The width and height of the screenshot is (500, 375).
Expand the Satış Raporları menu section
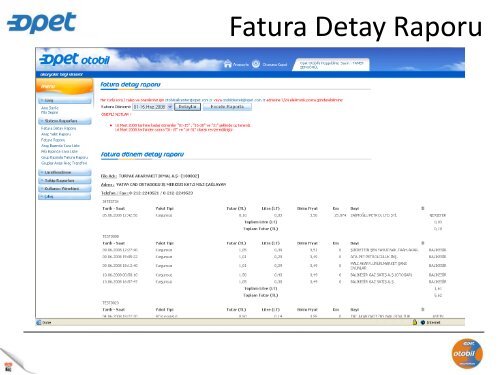[65, 180]
